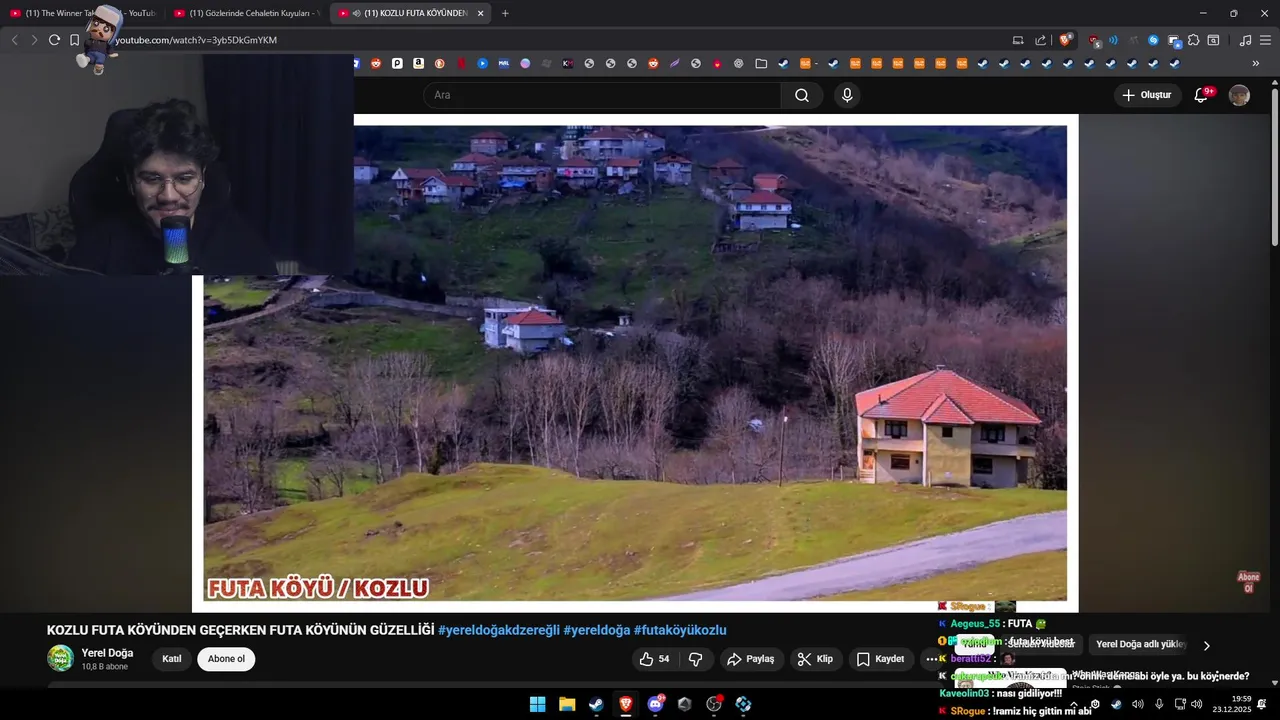Open hashtag #yereldoğakdzereğli
The image size is (1280, 720).
point(499,630)
